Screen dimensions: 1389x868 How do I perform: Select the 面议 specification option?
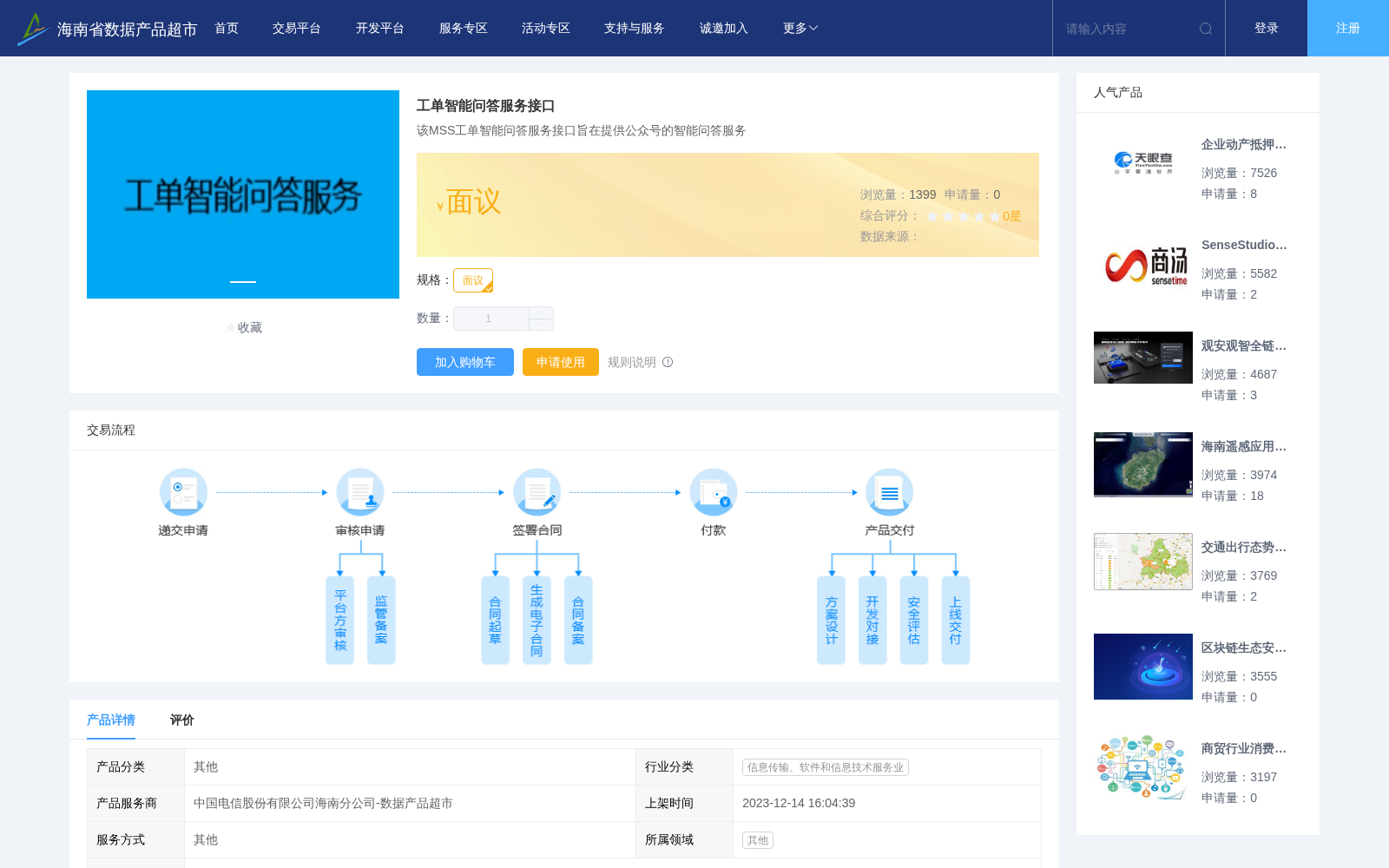(x=473, y=280)
